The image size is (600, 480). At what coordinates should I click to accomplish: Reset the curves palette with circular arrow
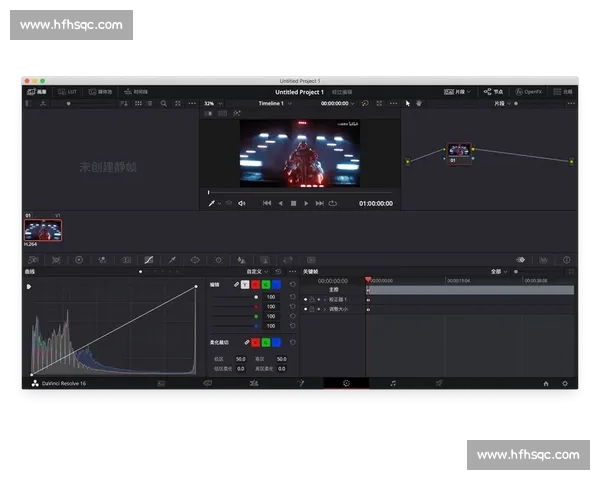[x=278, y=272]
